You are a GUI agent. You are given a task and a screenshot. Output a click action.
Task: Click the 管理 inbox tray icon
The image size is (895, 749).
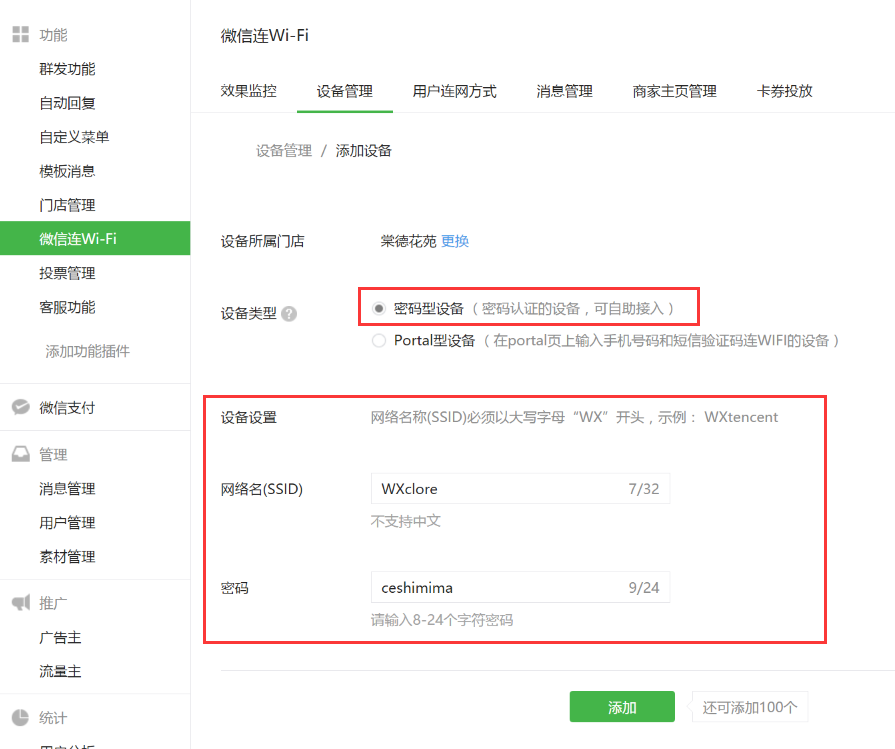20,454
